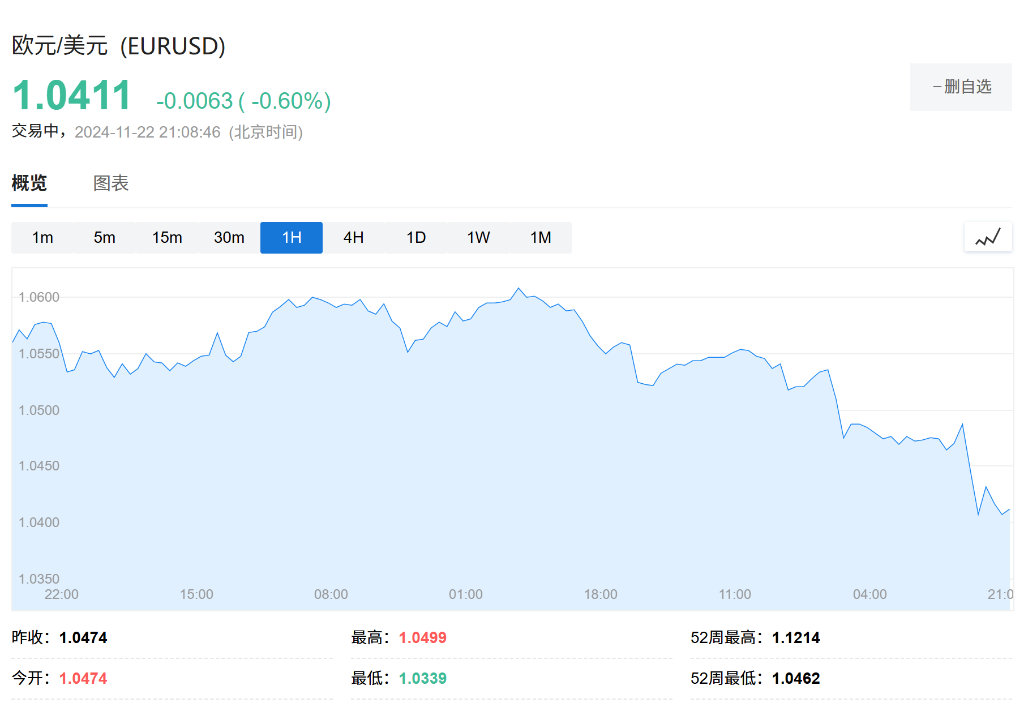The image size is (1024, 713).
Task: Click the chart type line icon
Action: [x=988, y=238]
